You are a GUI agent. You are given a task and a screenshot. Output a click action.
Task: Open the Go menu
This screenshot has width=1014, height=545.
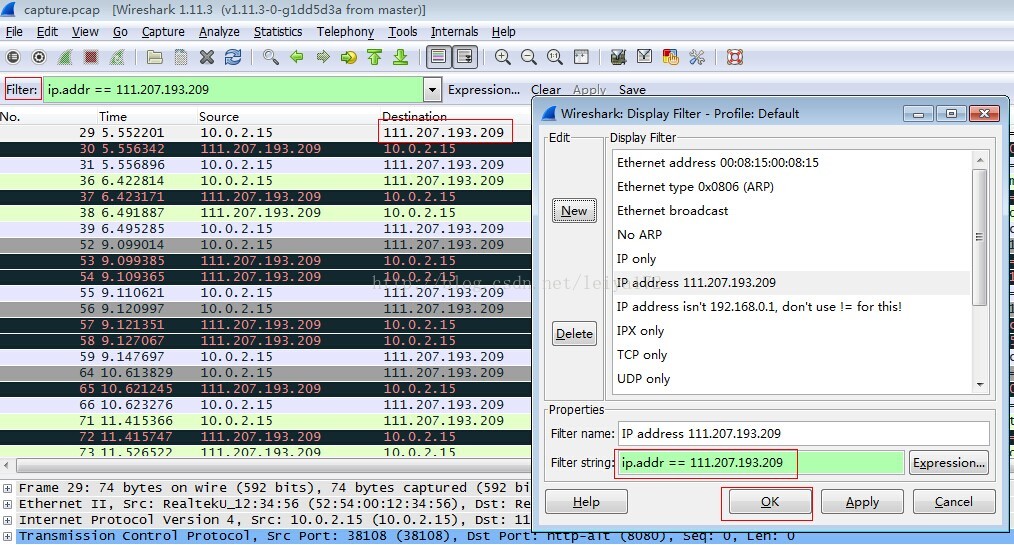click(120, 32)
